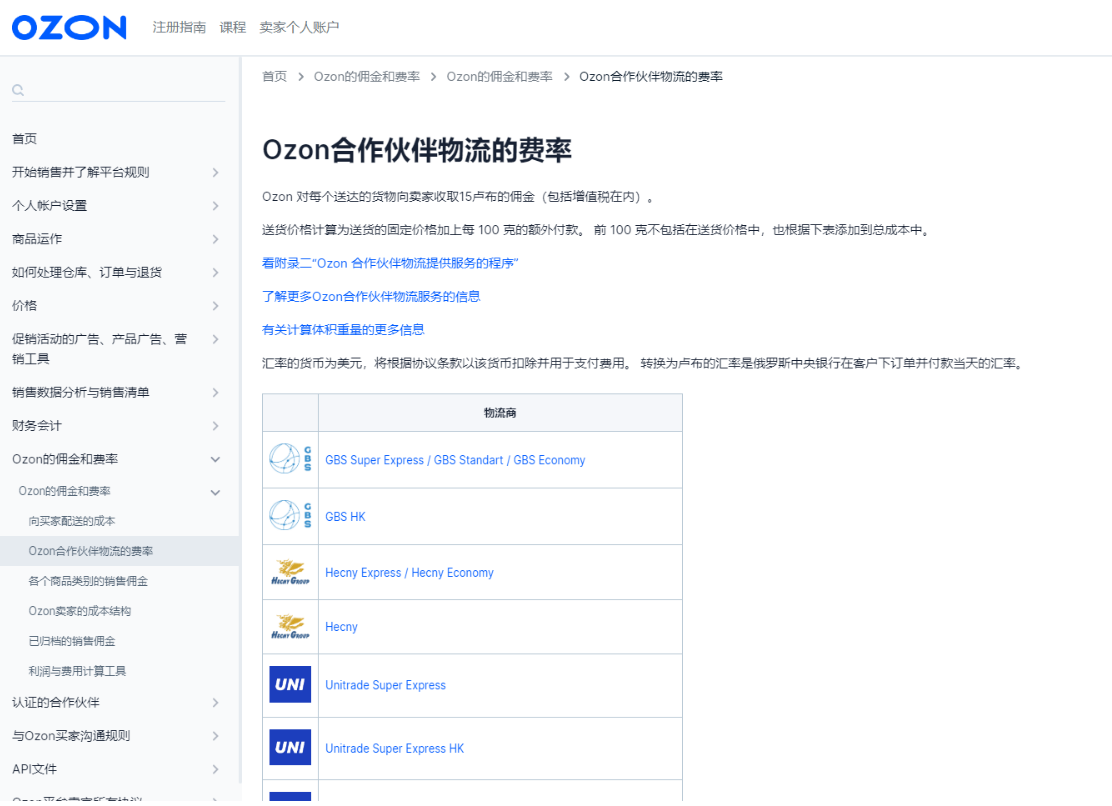Open 卖家个人账户 in the top bar
This screenshot has height=806, width=1112.
(299, 27)
